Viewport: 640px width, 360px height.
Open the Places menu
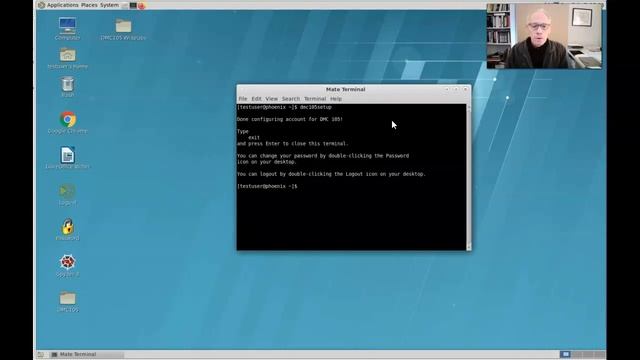[89, 5]
